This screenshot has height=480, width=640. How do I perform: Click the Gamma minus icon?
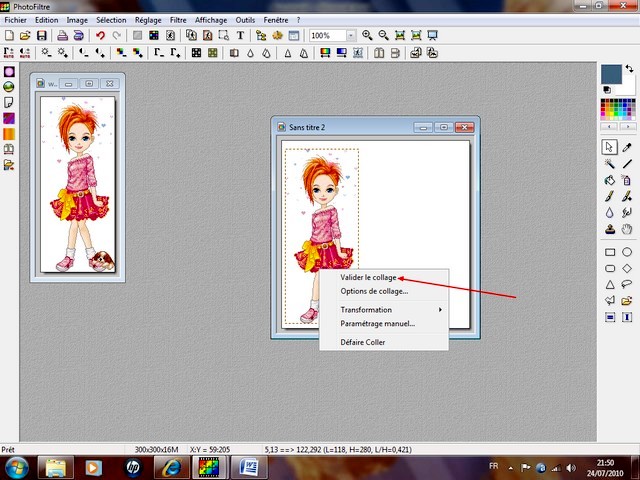click(159, 53)
